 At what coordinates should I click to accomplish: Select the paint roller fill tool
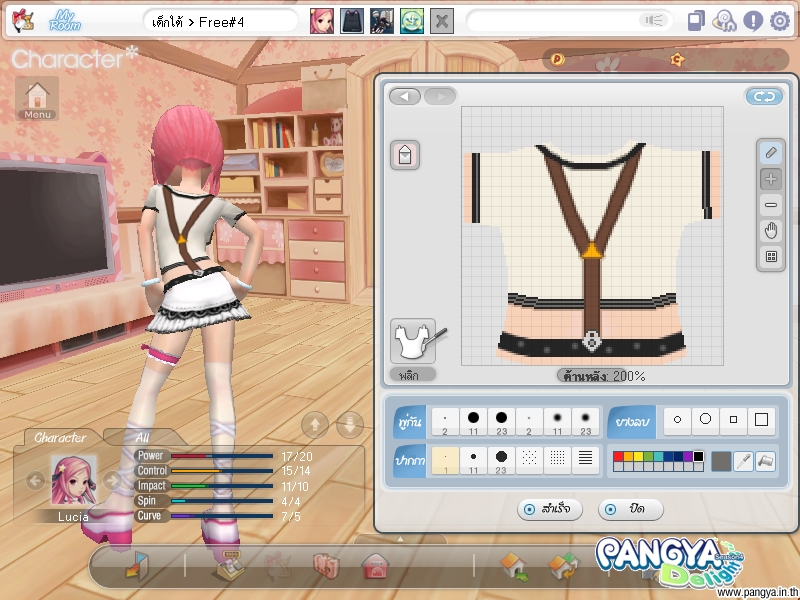(765, 461)
